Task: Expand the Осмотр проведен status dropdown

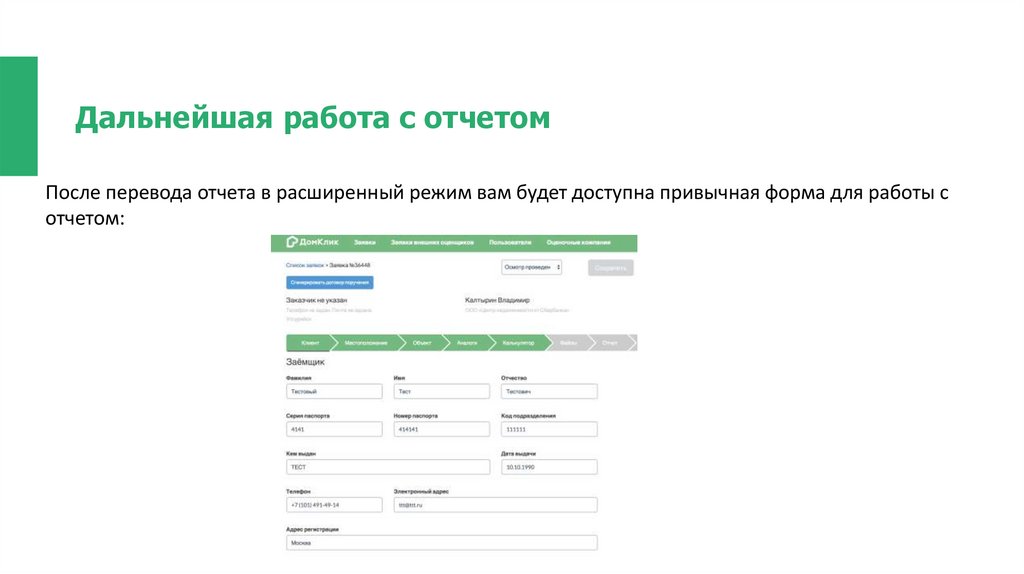Action: tap(532, 268)
